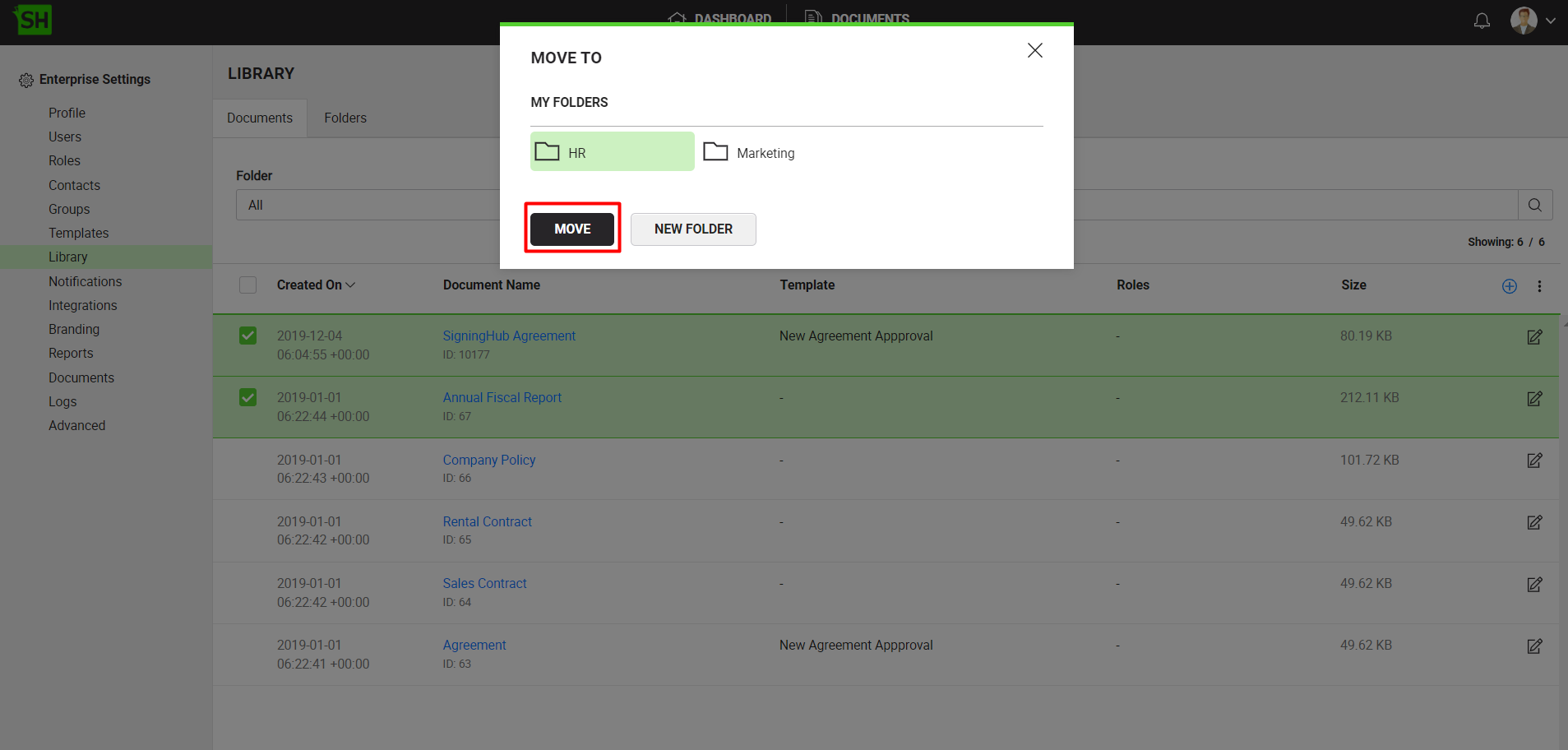
Task: Open the notifications bell
Action: (1482, 21)
